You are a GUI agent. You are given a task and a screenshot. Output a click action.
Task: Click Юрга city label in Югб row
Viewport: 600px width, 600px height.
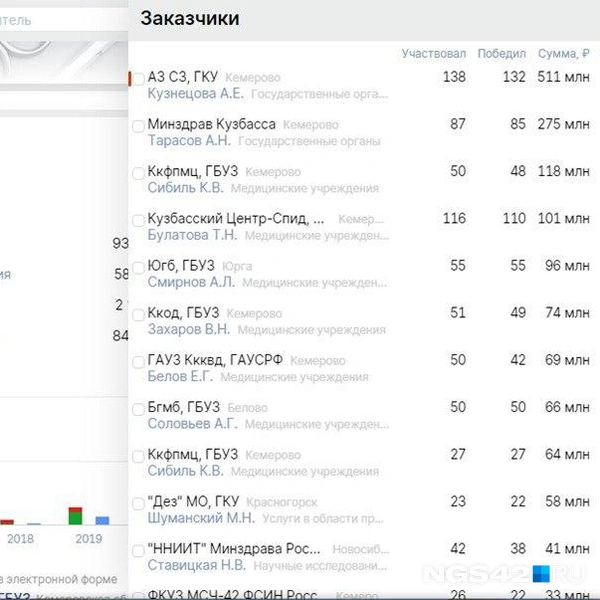click(x=237, y=266)
